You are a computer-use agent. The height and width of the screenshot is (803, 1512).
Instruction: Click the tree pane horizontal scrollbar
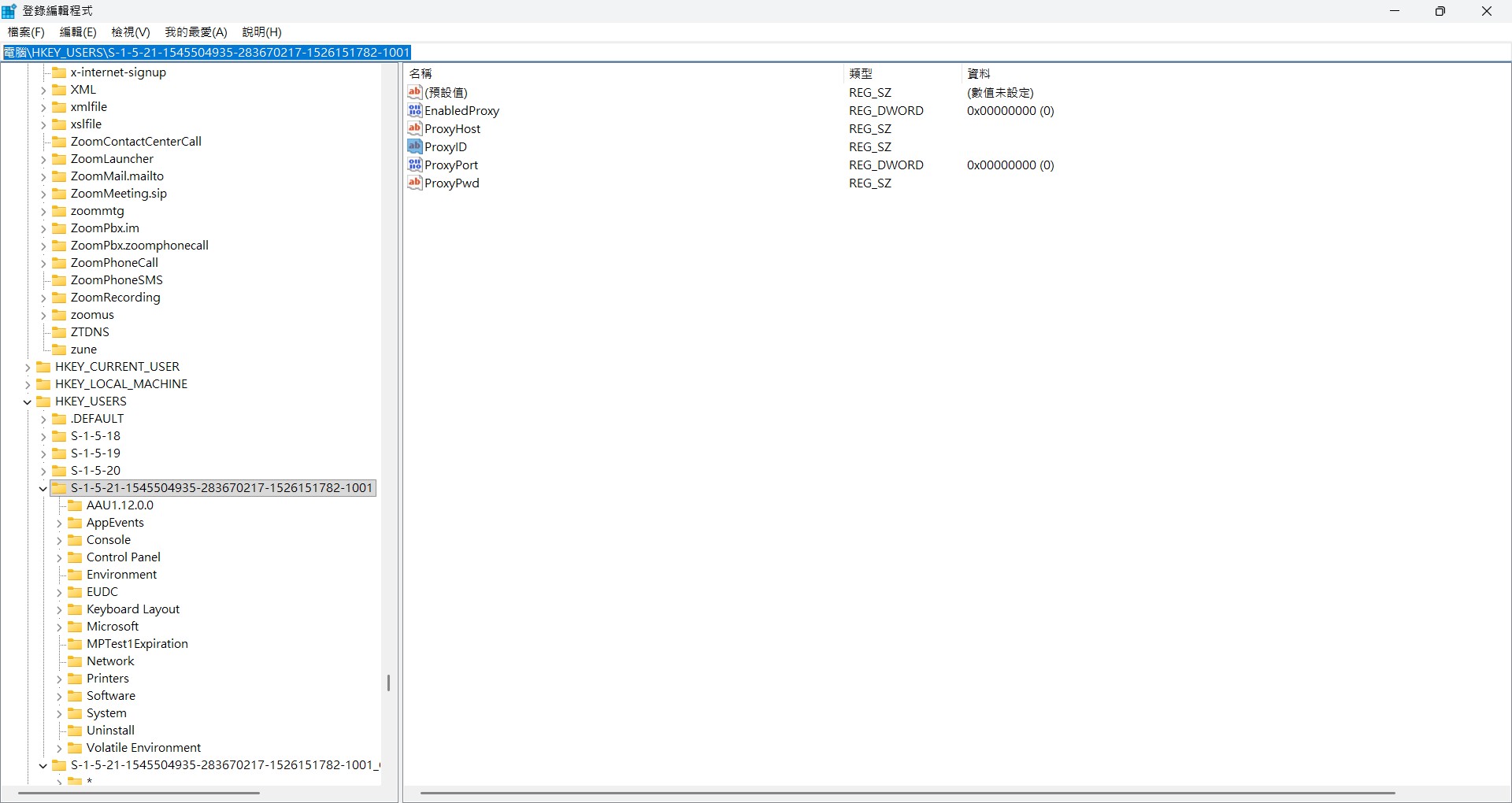click(x=139, y=793)
